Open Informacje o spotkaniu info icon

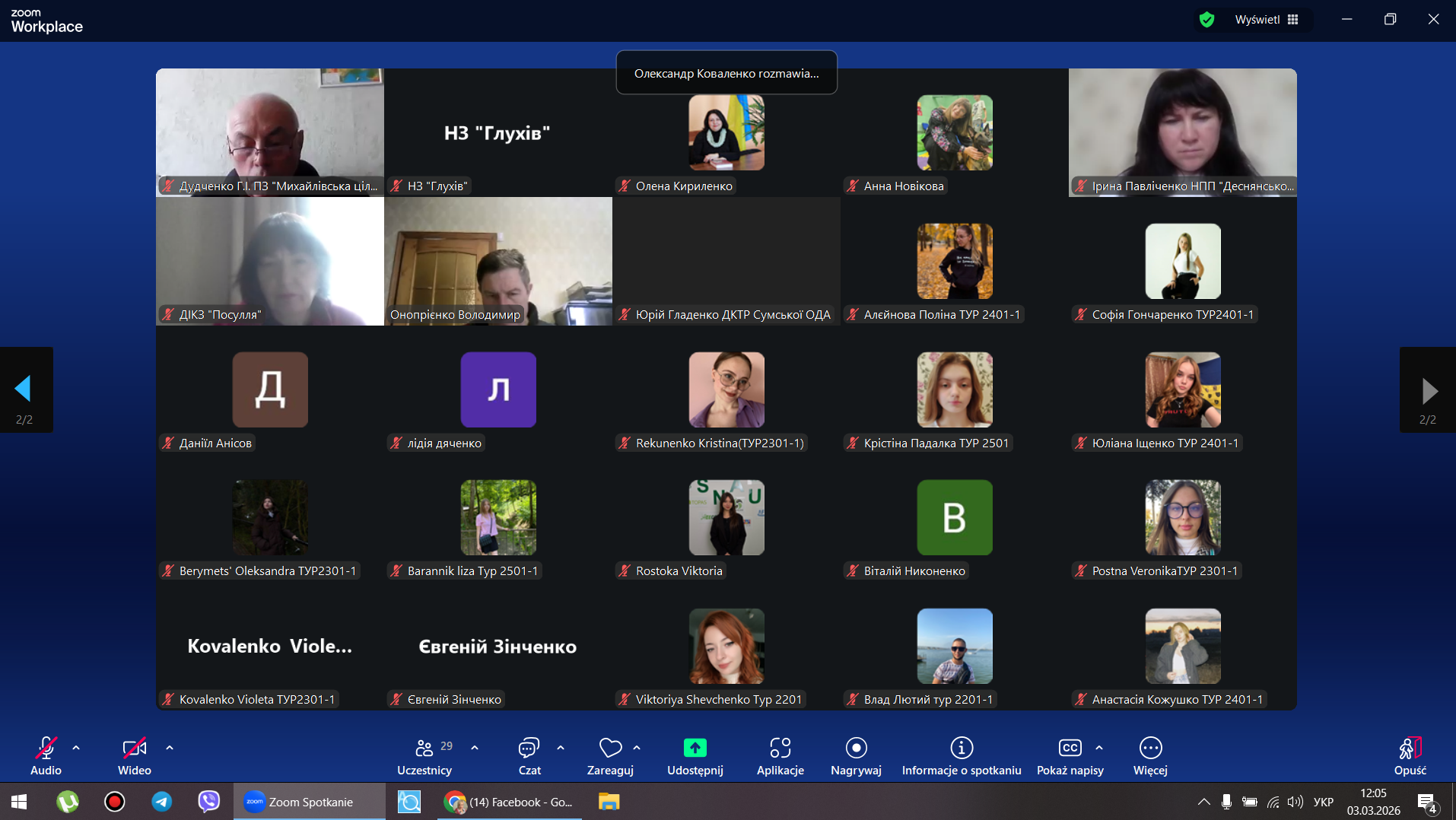pyautogui.click(x=961, y=748)
